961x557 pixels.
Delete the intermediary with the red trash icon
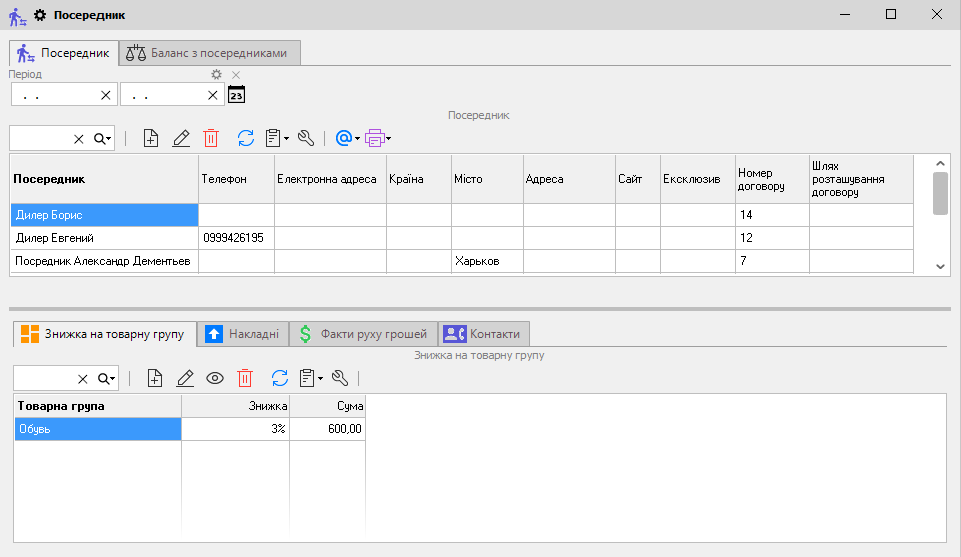click(211, 139)
